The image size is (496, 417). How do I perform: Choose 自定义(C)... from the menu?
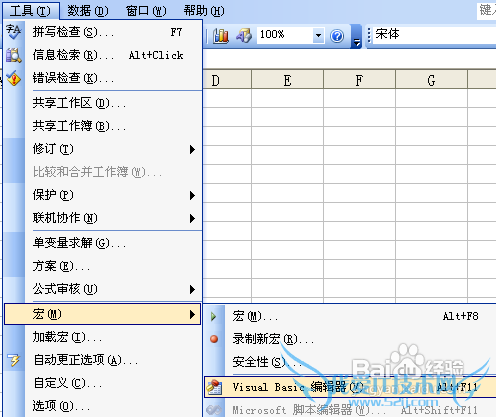click(x=103, y=383)
